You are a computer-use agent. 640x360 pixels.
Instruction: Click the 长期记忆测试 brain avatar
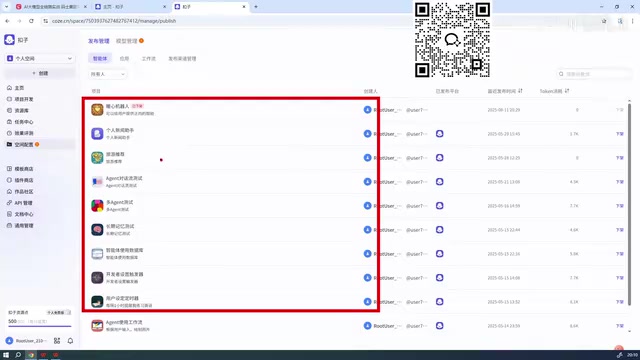point(97,230)
